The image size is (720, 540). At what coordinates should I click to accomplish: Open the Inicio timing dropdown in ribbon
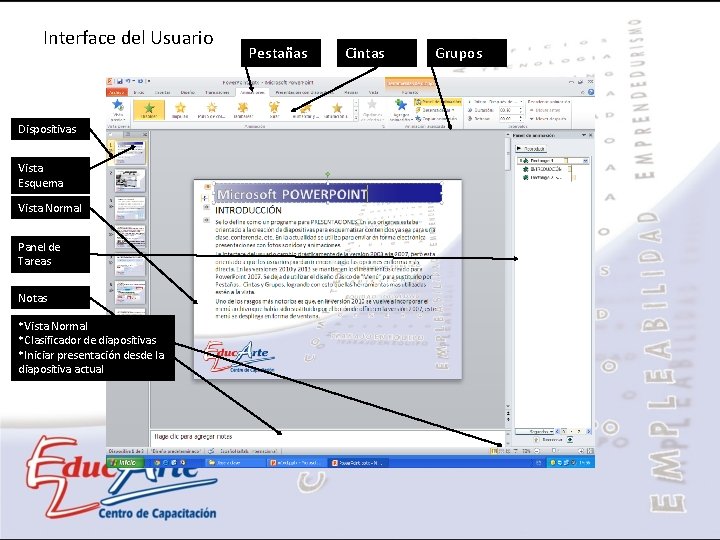[506, 101]
